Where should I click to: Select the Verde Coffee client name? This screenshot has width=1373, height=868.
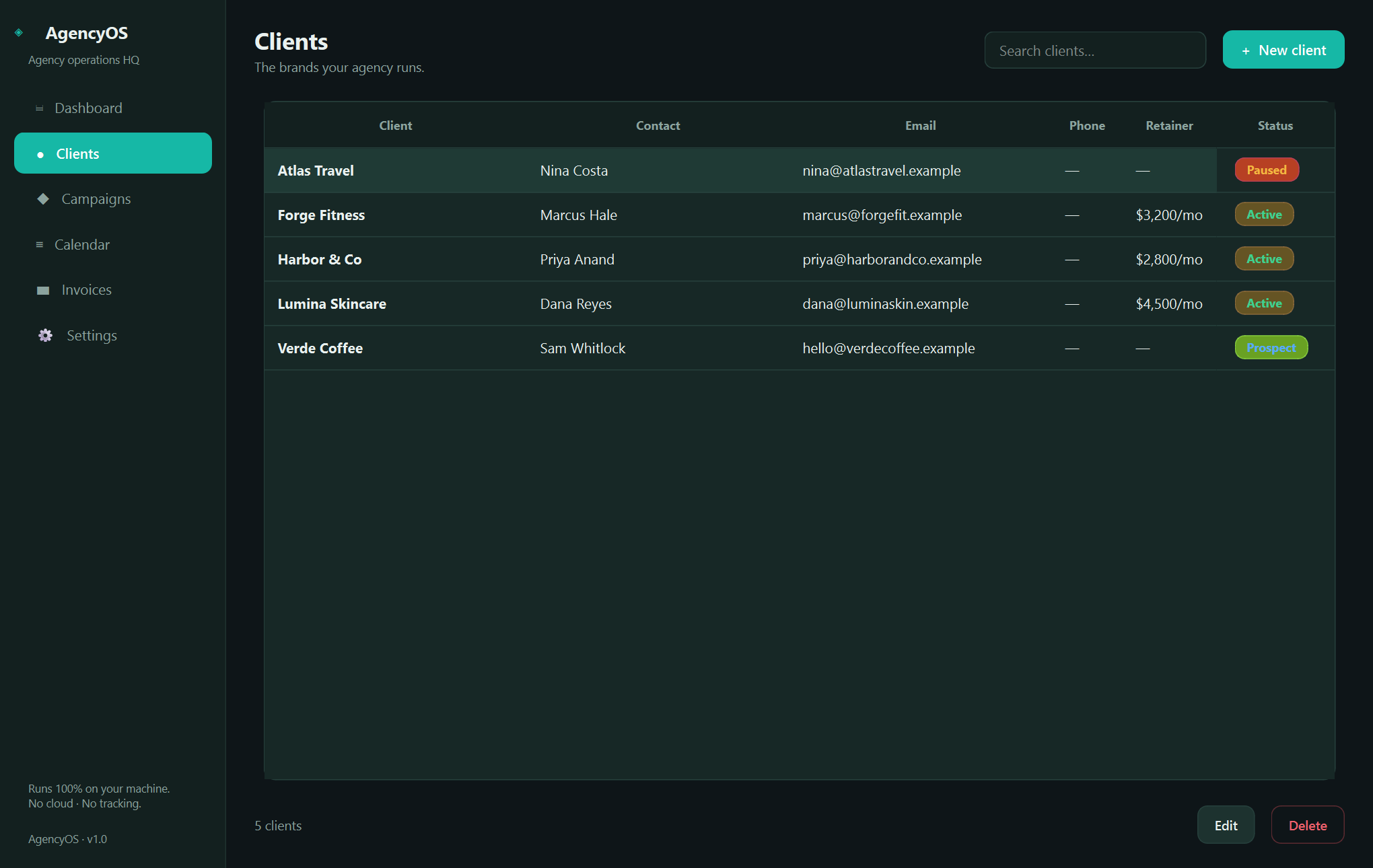tap(320, 349)
